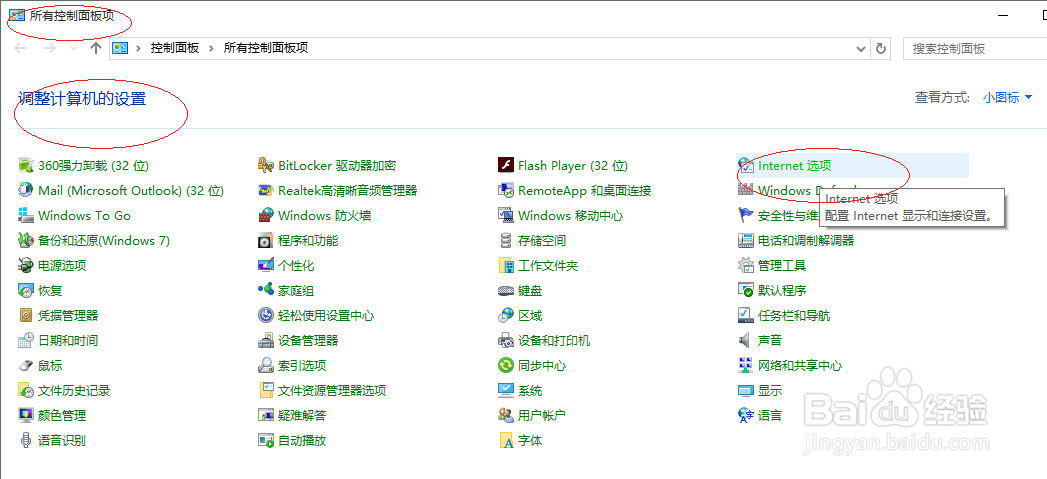
Task: Open the 疑难解答 link
Action: click(302, 416)
